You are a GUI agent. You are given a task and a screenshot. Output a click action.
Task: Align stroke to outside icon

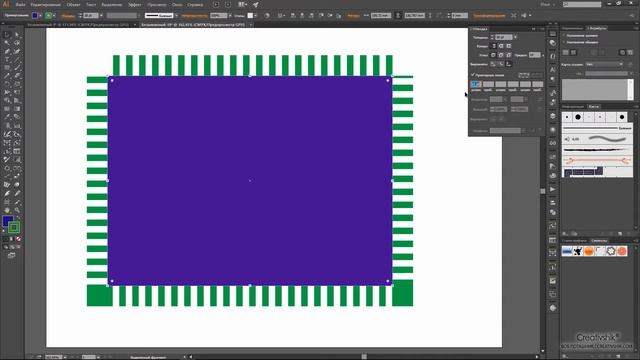[x=509, y=64]
